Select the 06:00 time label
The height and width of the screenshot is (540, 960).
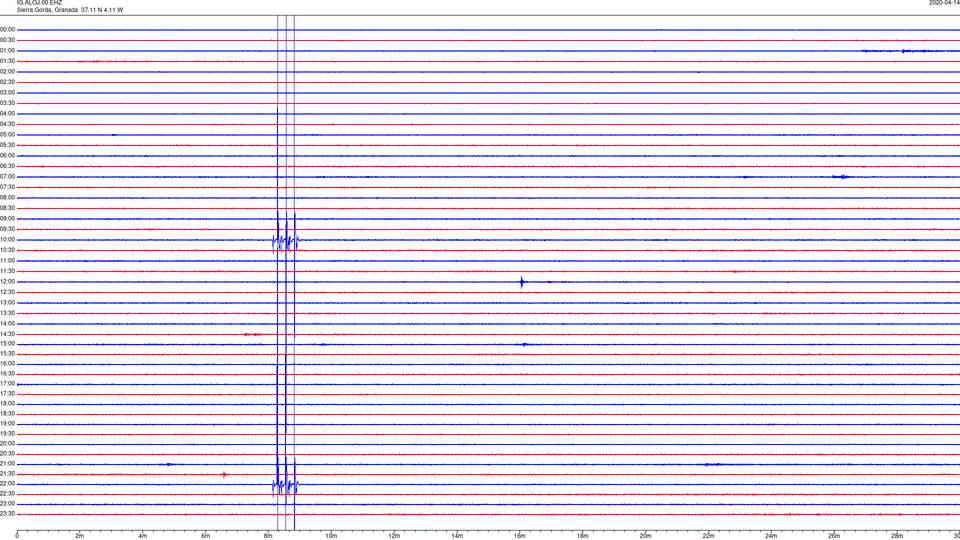[7, 156]
